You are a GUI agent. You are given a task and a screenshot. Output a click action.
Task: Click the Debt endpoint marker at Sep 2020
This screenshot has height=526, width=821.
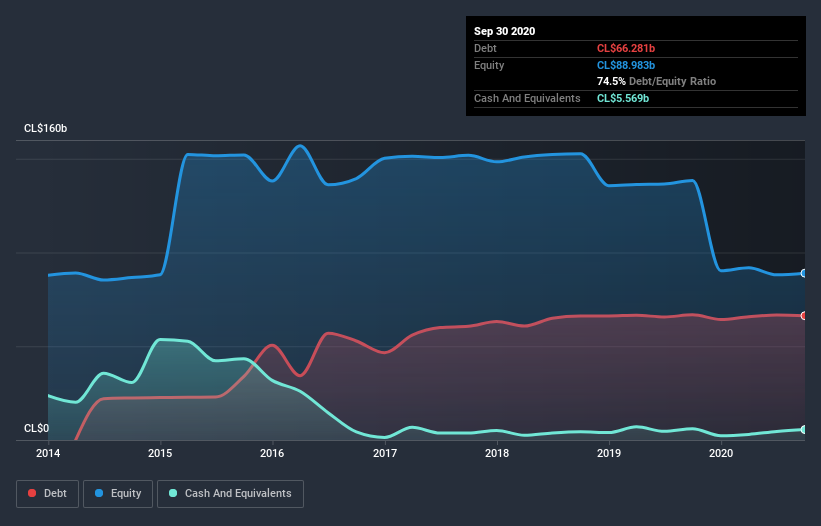[x=804, y=316]
